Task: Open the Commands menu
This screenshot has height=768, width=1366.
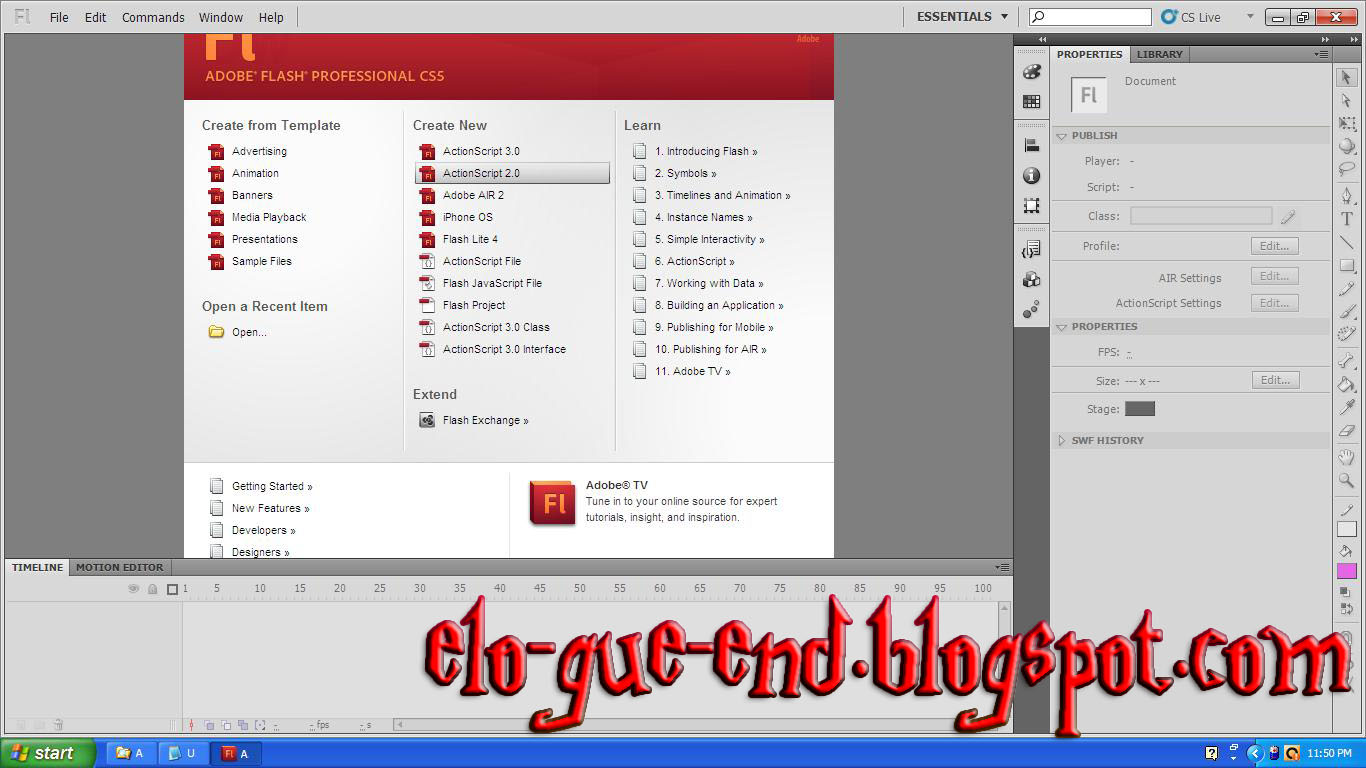Action: point(153,17)
